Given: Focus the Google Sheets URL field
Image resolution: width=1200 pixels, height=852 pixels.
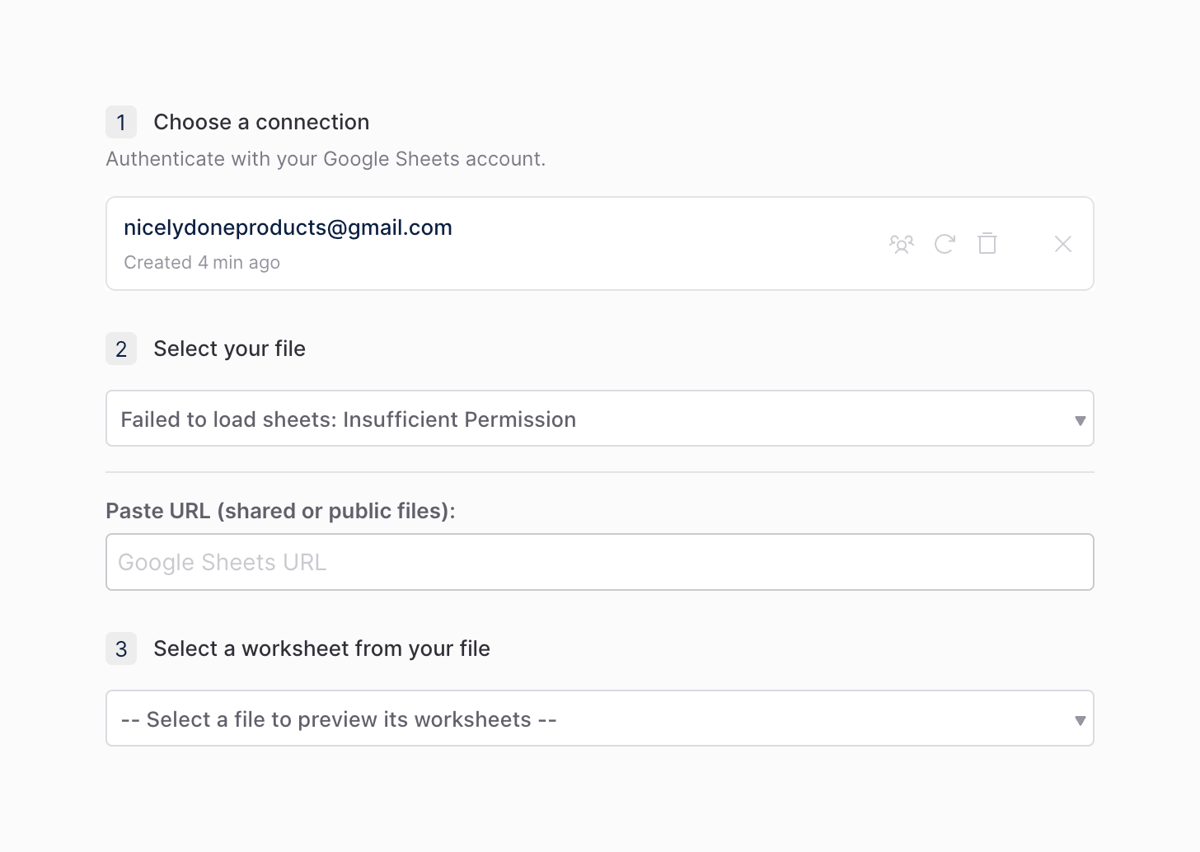Looking at the screenshot, I should [x=599, y=562].
